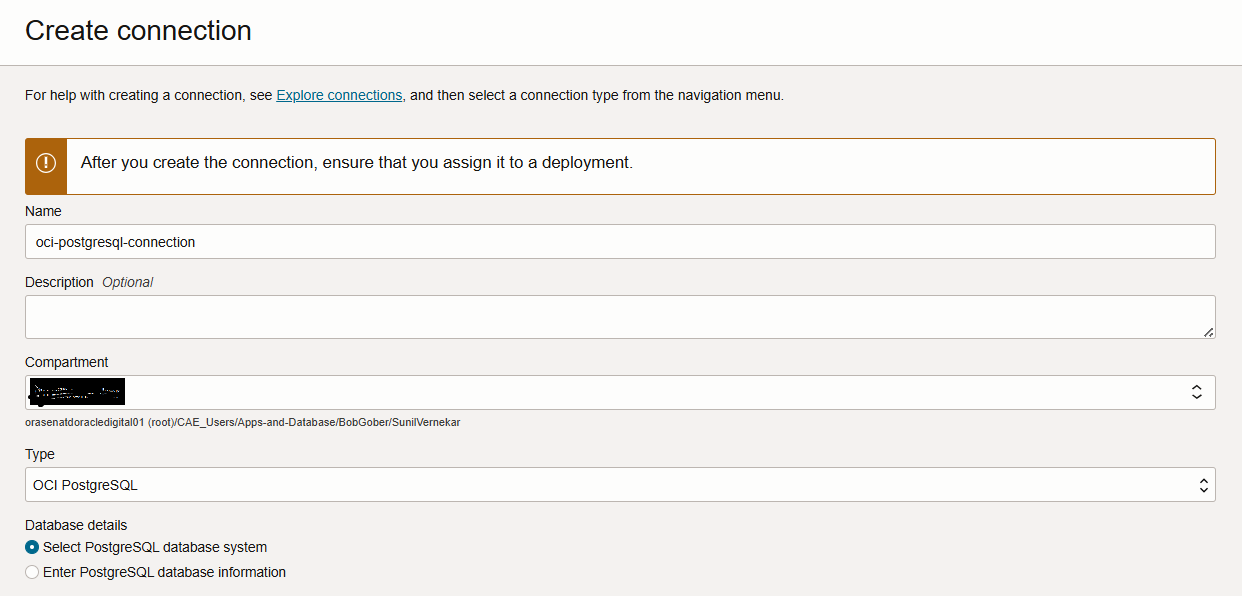Click the Create connection page heading
The image size is (1242, 596).
(138, 30)
